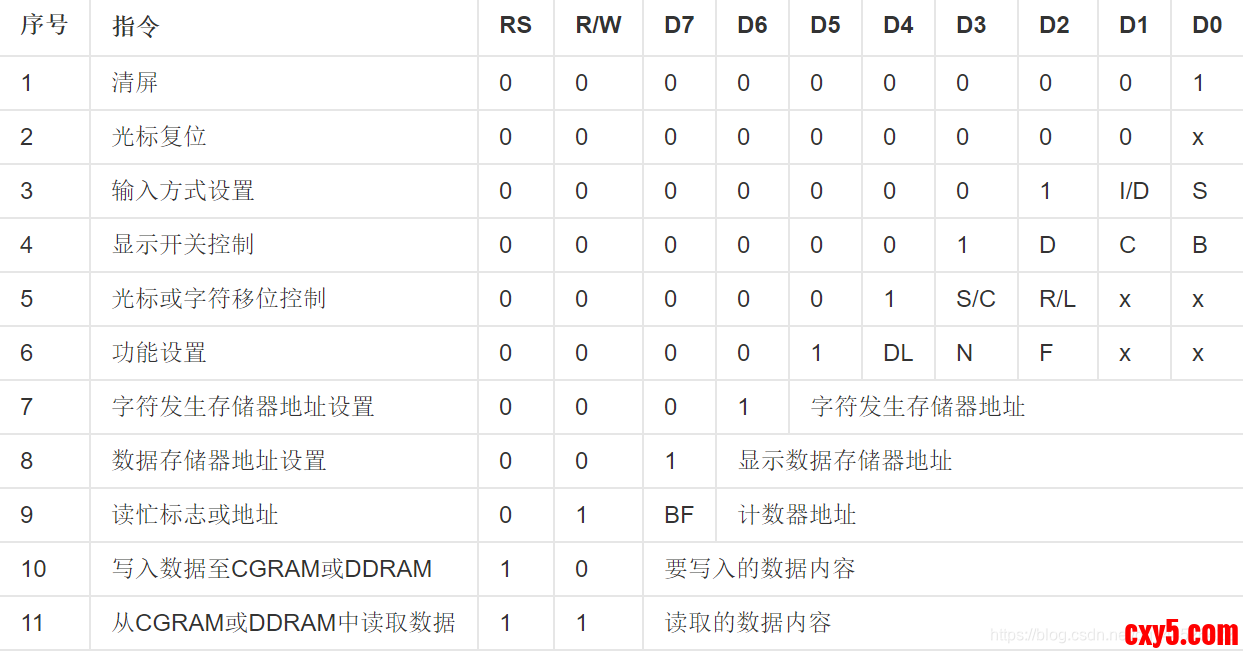
Task: Click the I/D cell in row 3
Action: click(1134, 191)
